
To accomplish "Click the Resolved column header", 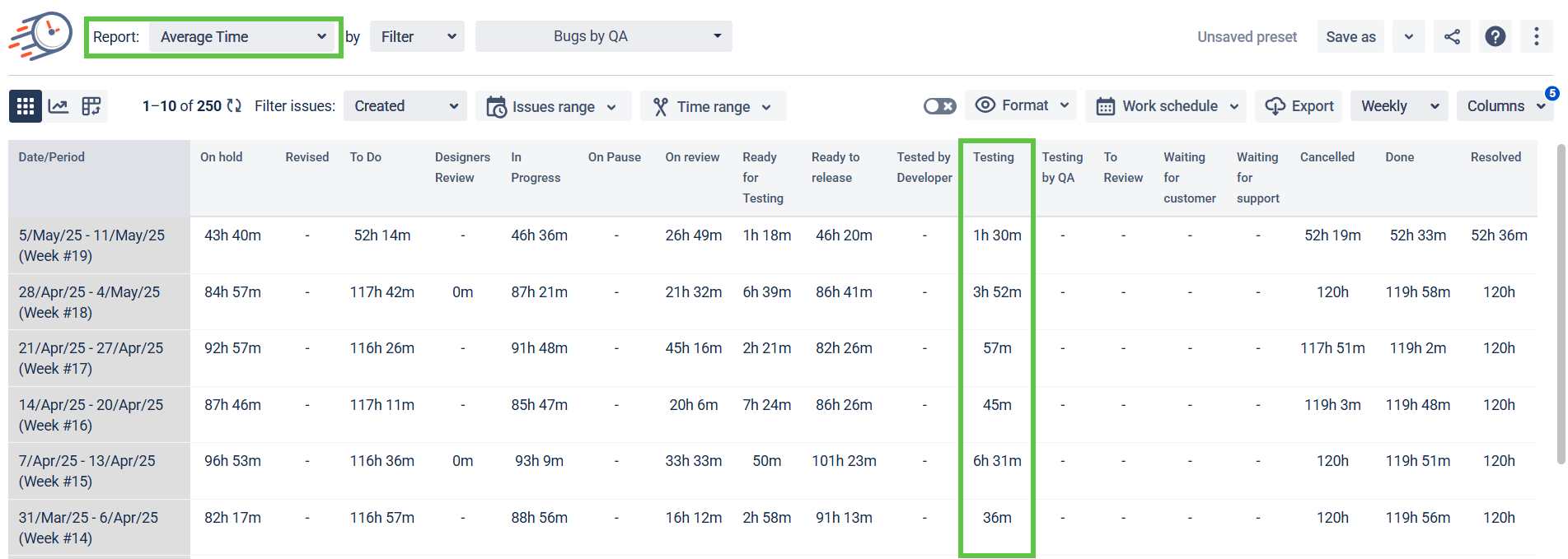I will click(x=1496, y=157).
